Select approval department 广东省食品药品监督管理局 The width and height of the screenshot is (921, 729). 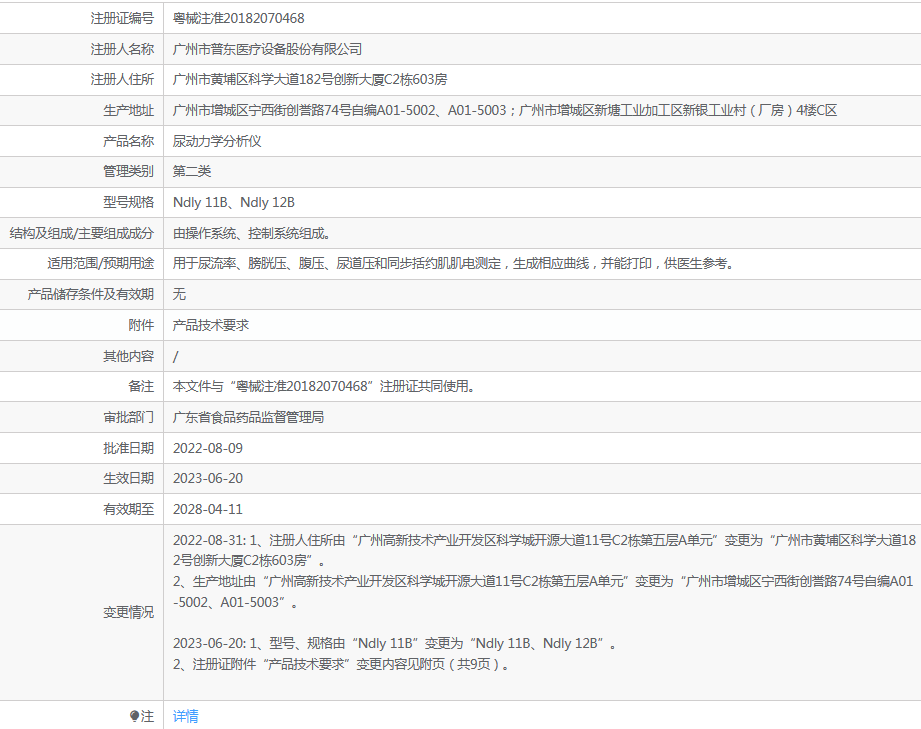[x=248, y=417]
